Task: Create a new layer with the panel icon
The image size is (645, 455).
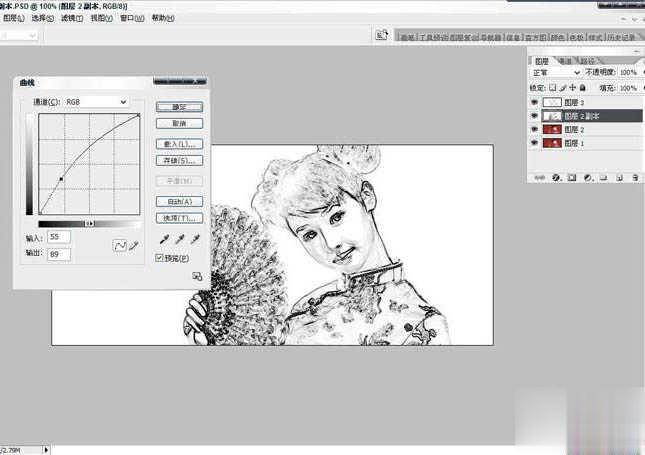Action: [619, 177]
